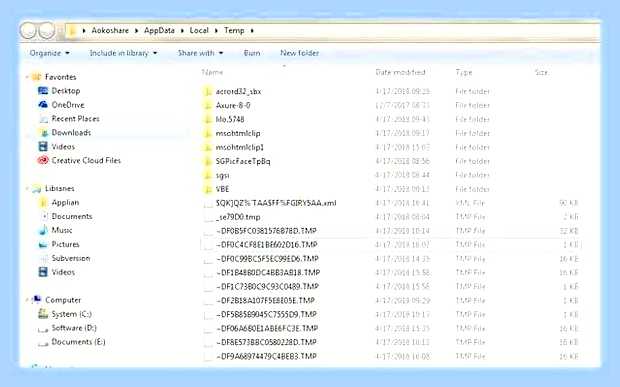This screenshot has height=387, width=620.
Task: Collapse the Libraries tree group
Action: click(27, 189)
